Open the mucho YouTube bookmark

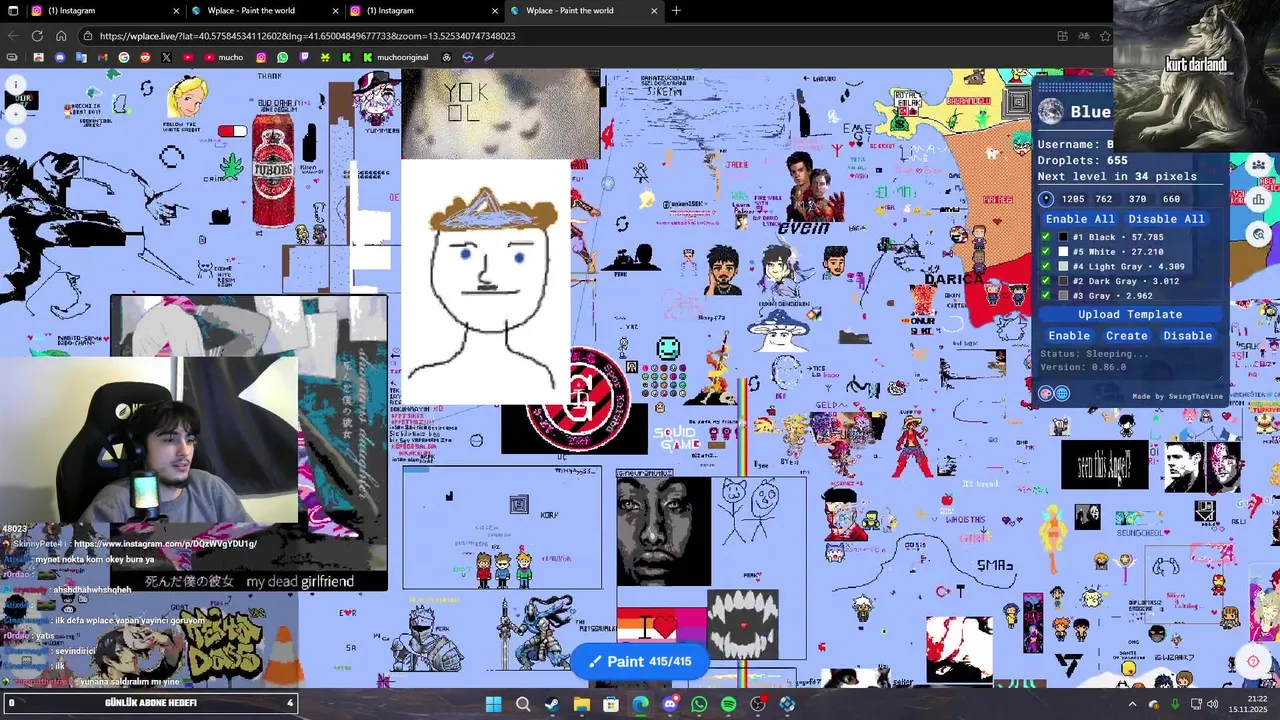coord(224,57)
